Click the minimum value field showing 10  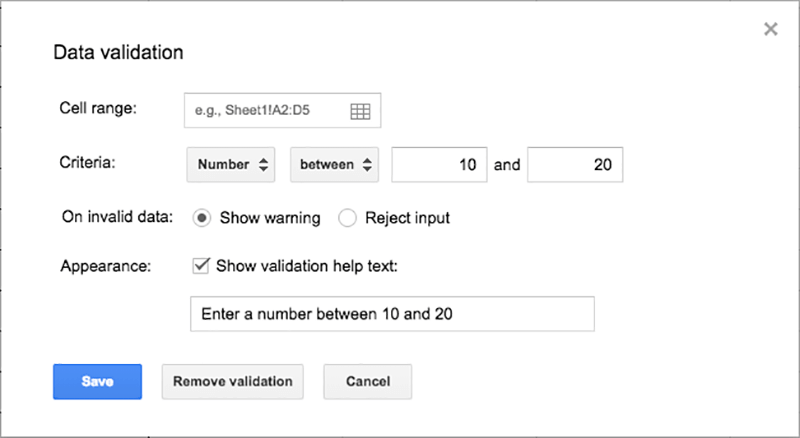pos(439,165)
